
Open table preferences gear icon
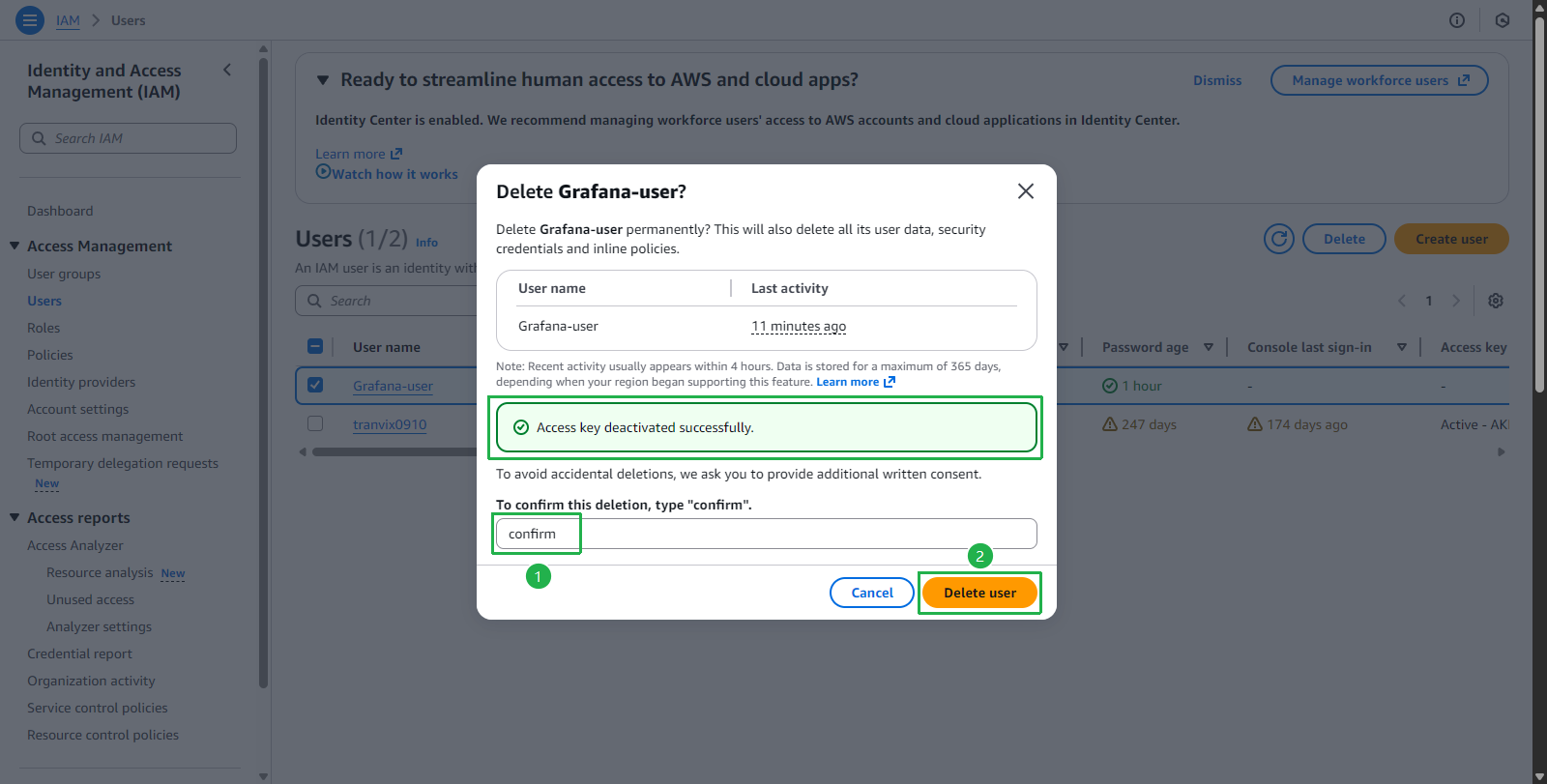[x=1496, y=301]
